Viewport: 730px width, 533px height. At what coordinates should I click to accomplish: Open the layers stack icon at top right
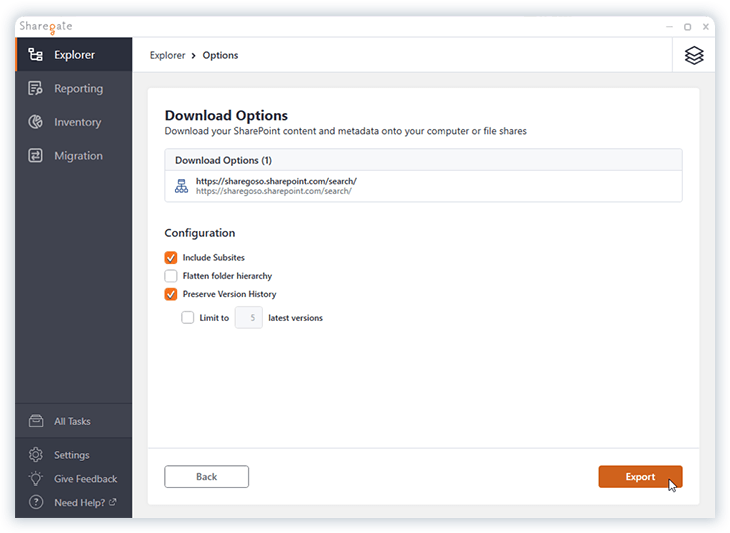tap(694, 55)
